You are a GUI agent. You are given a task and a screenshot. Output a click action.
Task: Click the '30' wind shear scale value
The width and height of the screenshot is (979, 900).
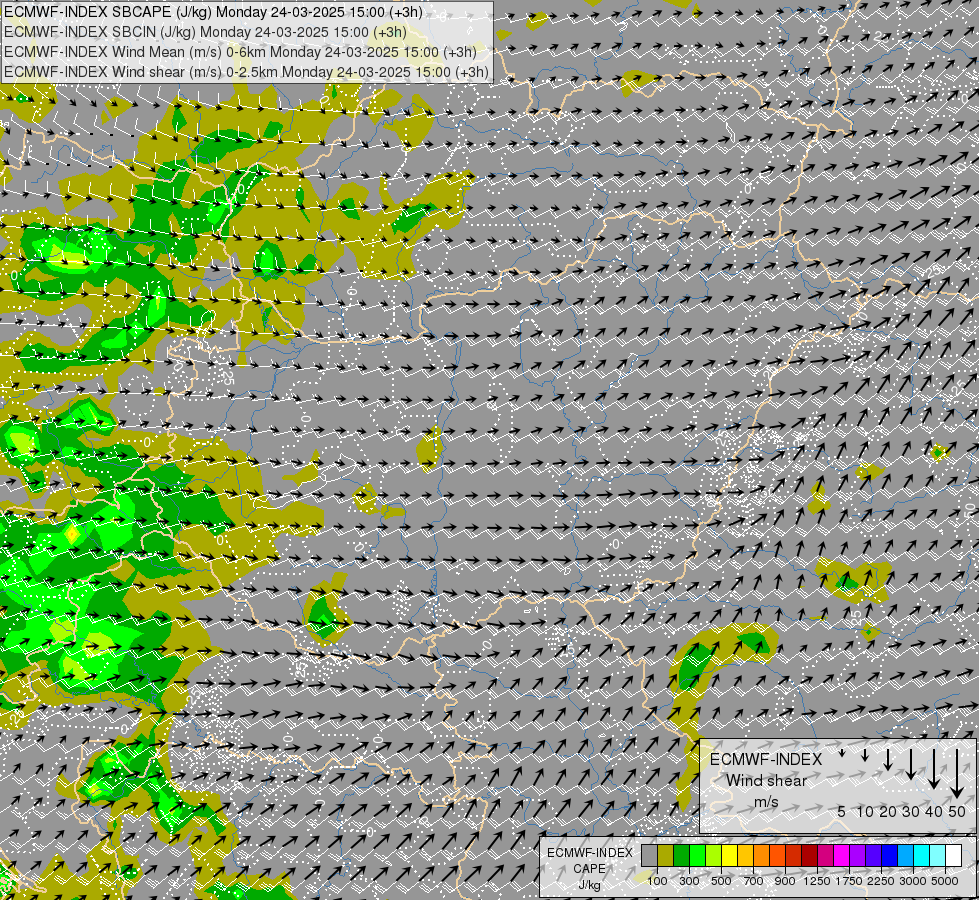(x=911, y=811)
